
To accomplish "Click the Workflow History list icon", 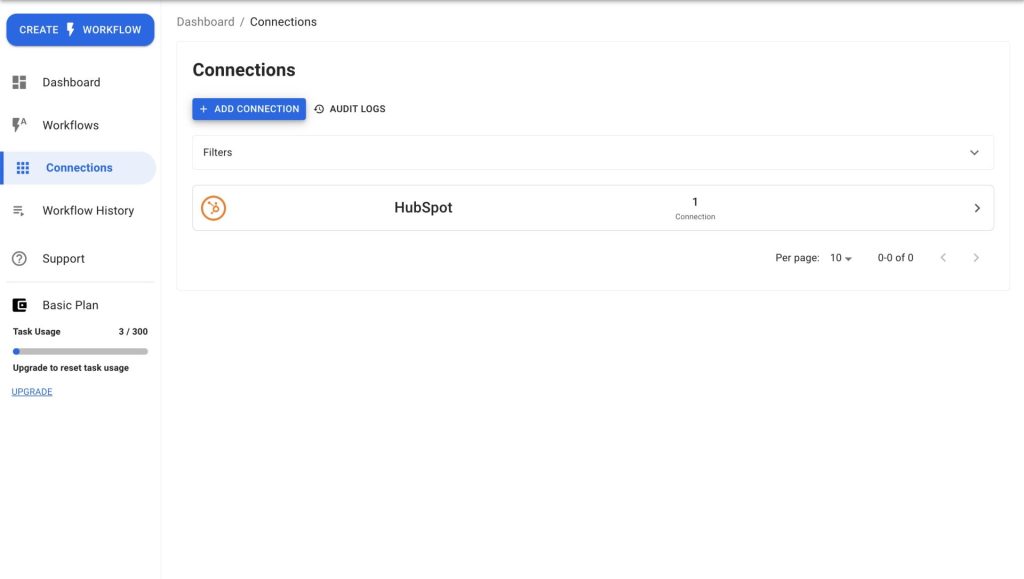I will point(18,210).
